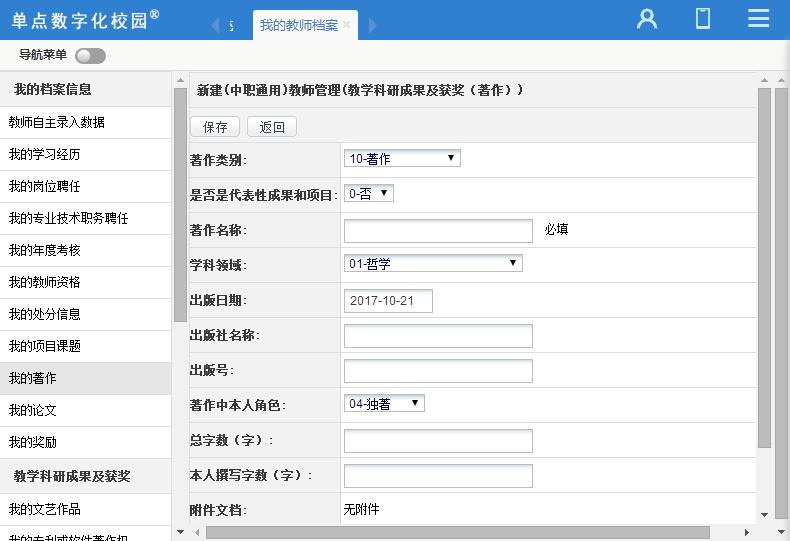Close the 我的教师档案 tab
Screen dimensions: 790x541
(347, 25)
